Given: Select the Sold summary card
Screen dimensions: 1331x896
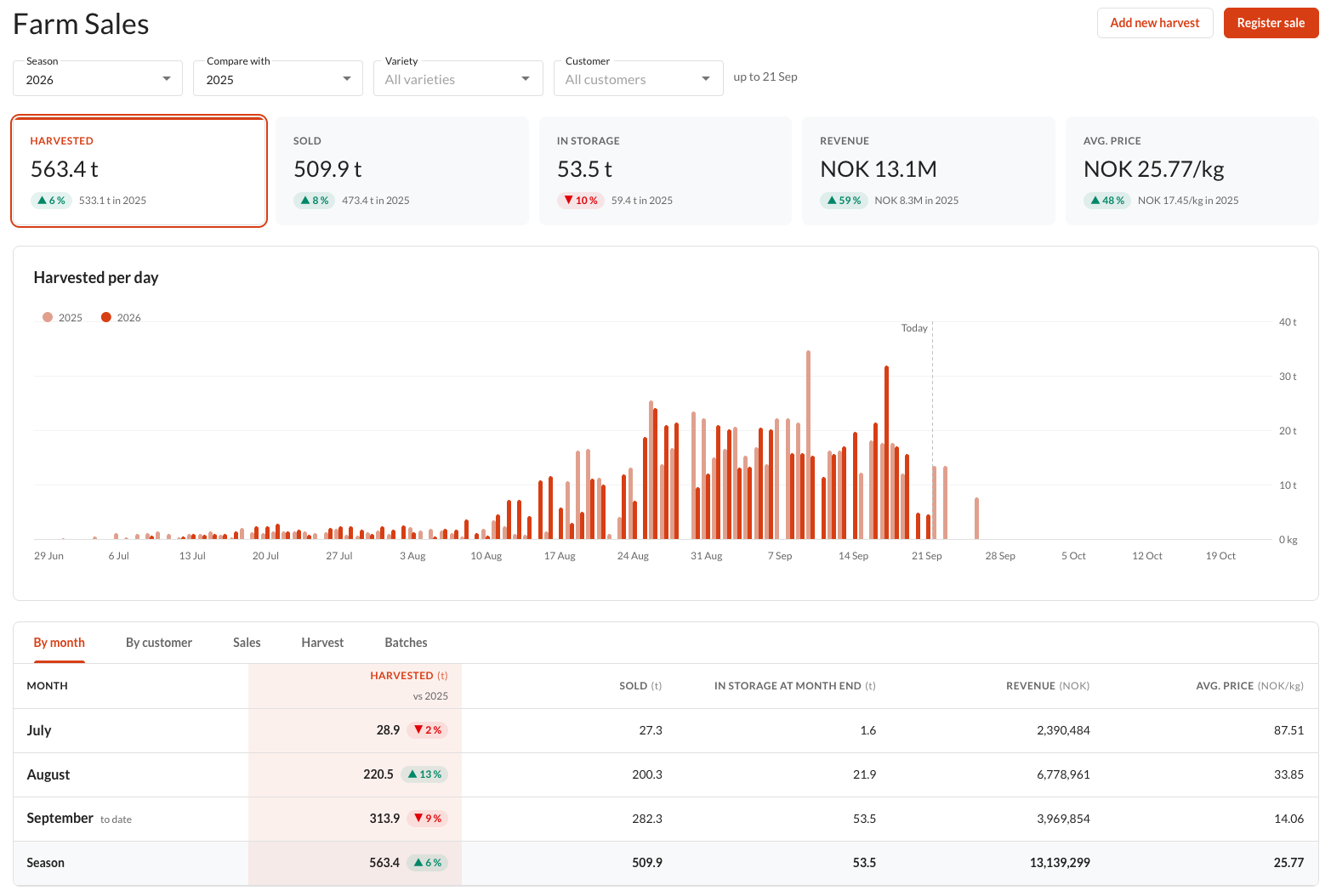Looking at the screenshot, I should [402, 171].
